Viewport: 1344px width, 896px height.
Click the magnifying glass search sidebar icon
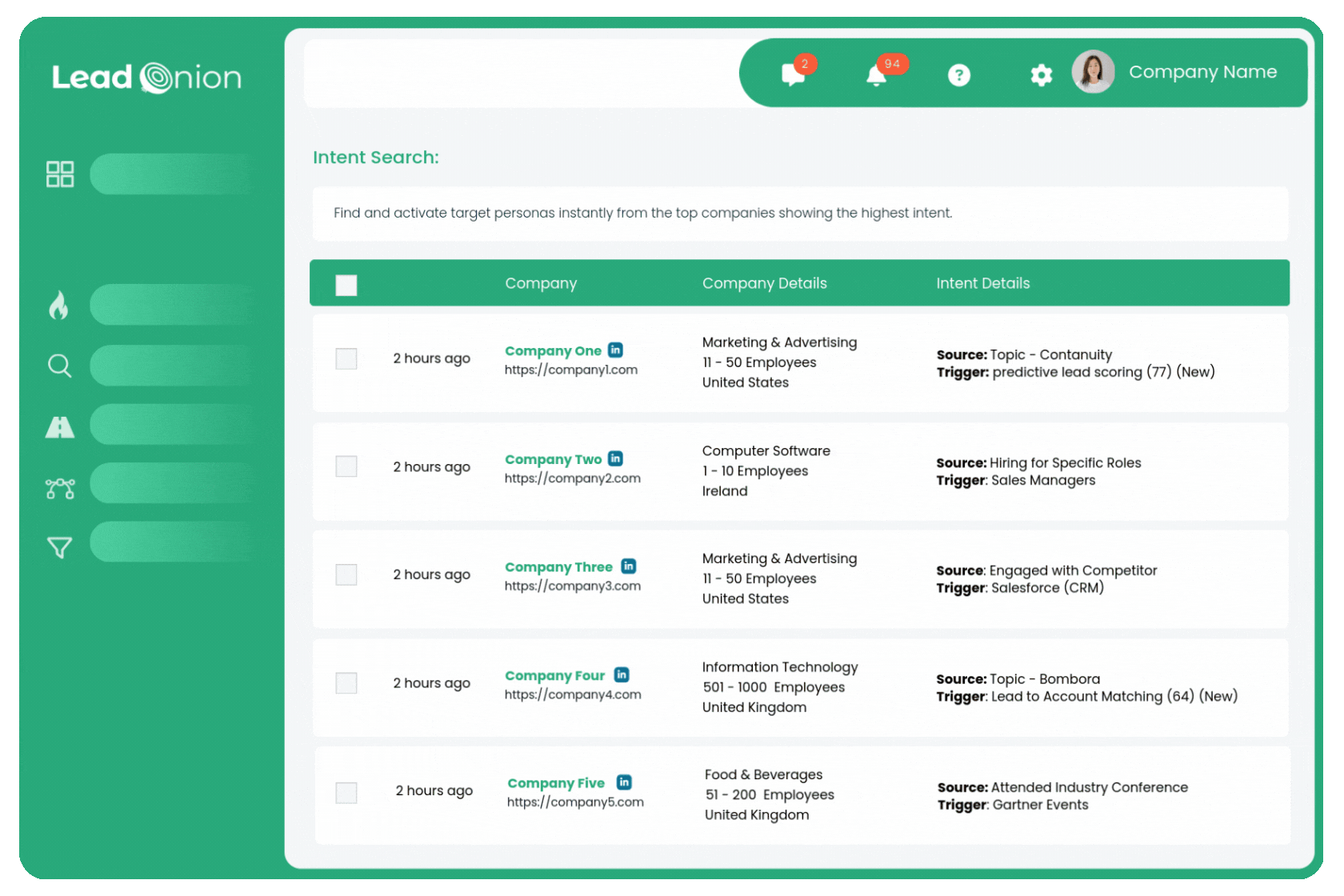tap(59, 366)
